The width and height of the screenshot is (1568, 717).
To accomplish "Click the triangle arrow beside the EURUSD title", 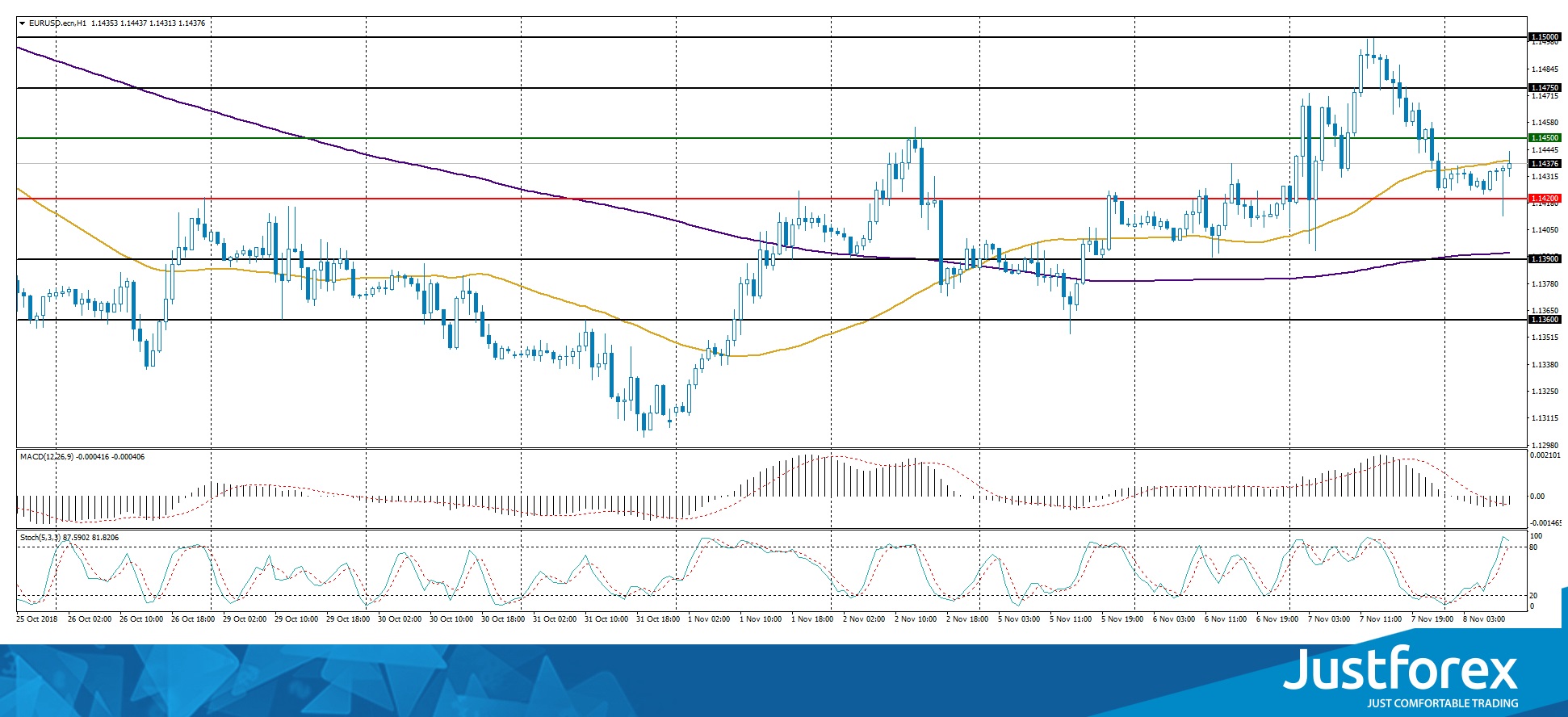I will pyautogui.click(x=23, y=23).
